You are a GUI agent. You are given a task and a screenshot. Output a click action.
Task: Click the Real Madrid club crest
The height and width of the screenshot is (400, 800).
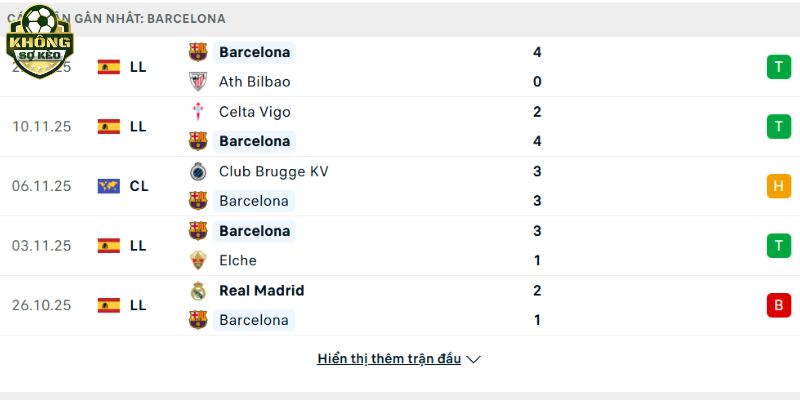[198, 291]
